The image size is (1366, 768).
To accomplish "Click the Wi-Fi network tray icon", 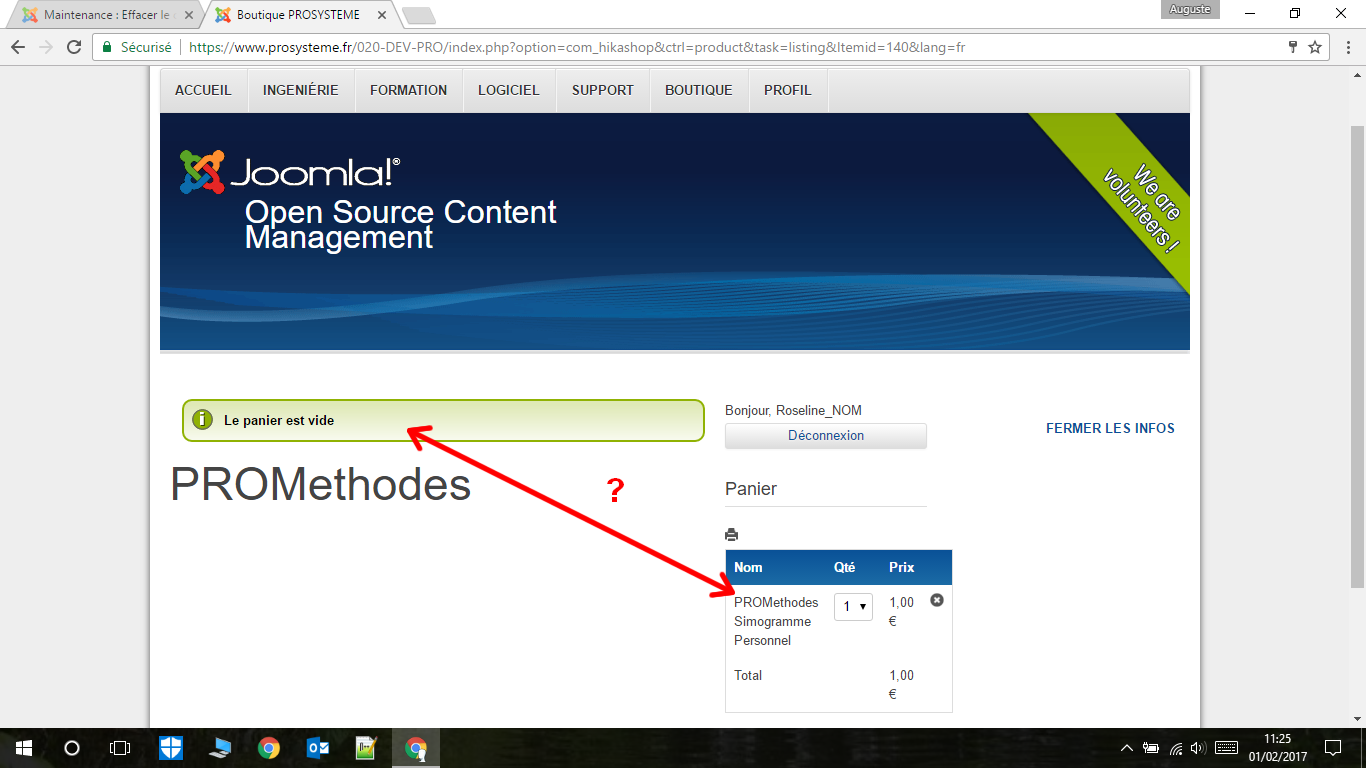I will [1176, 748].
